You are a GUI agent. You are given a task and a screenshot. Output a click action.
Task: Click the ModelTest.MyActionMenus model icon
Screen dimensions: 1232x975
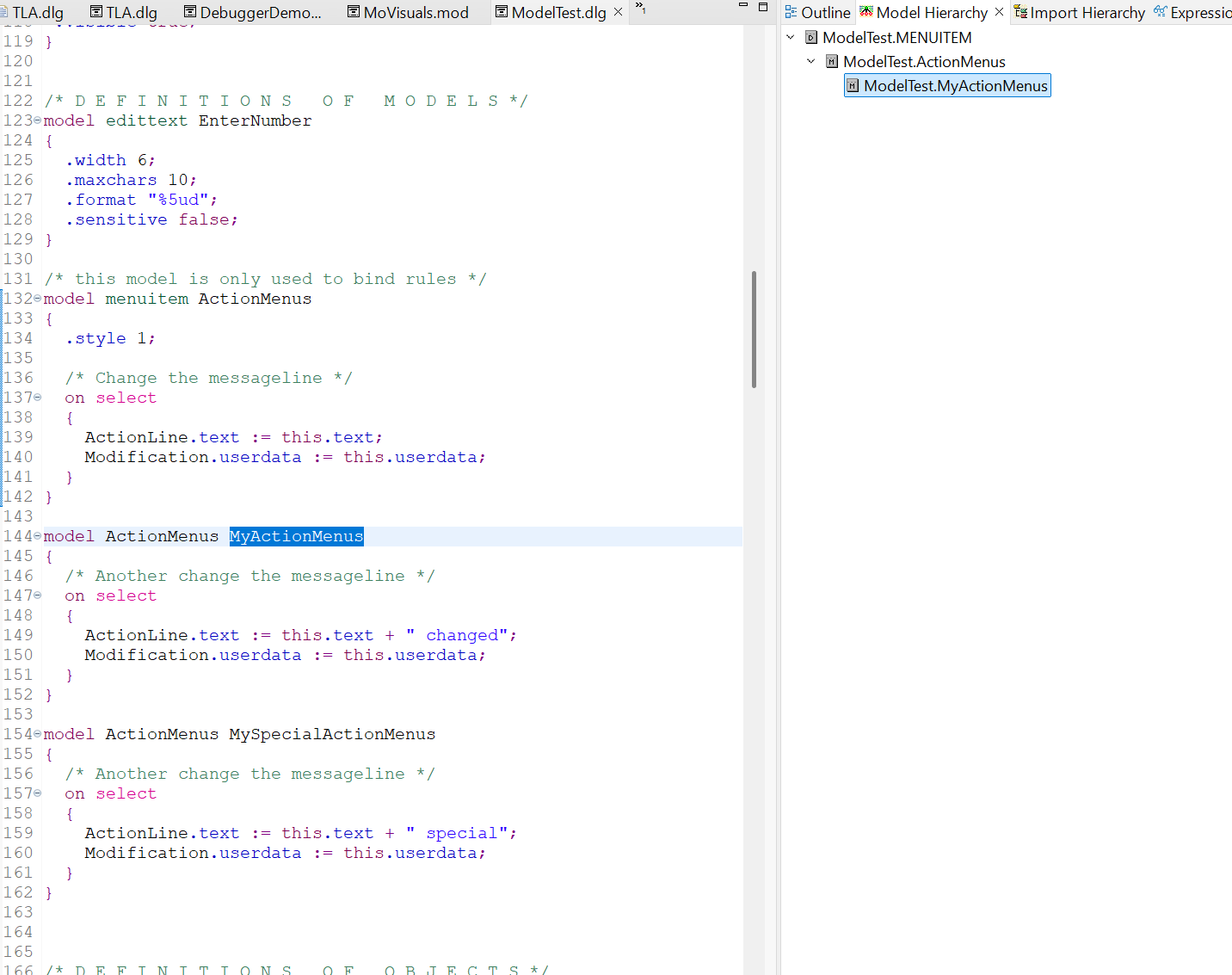coord(853,86)
